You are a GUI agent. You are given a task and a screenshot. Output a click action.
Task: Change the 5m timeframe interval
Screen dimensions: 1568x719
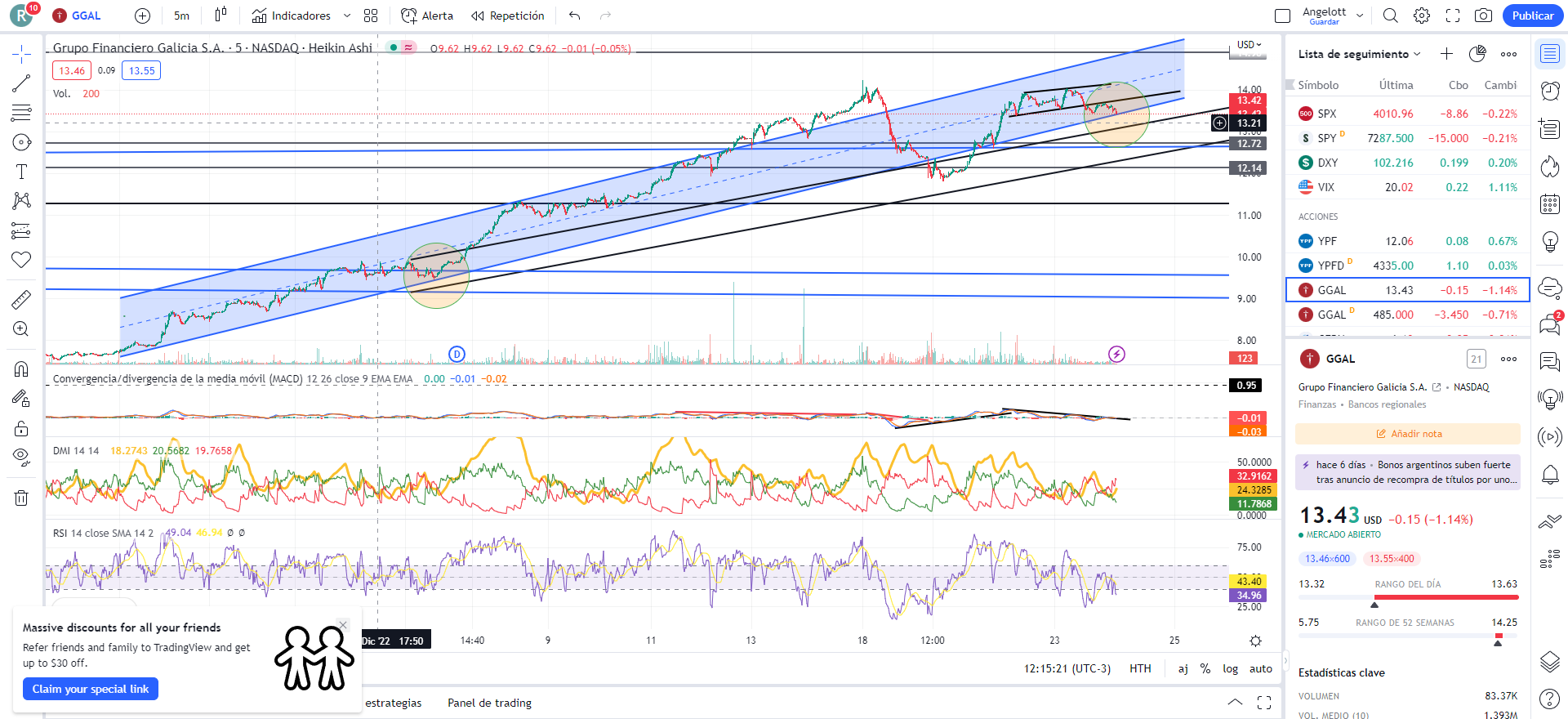181,16
